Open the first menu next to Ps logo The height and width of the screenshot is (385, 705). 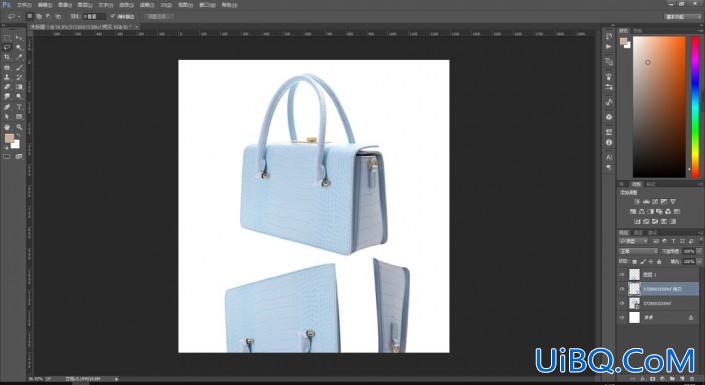click(23, 5)
